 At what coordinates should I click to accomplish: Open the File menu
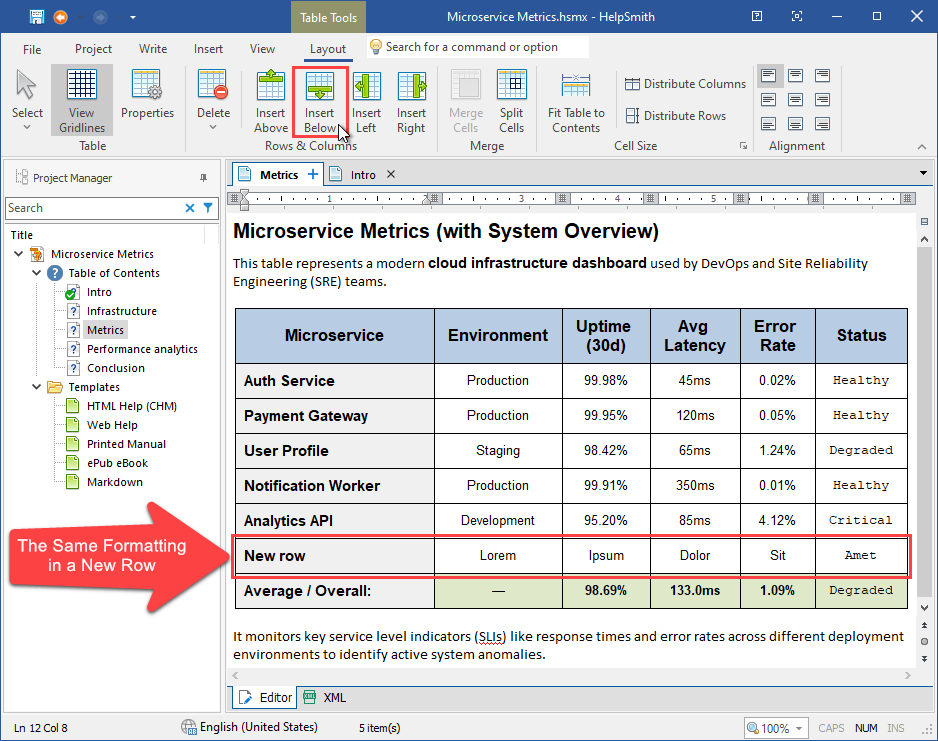coord(32,49)
